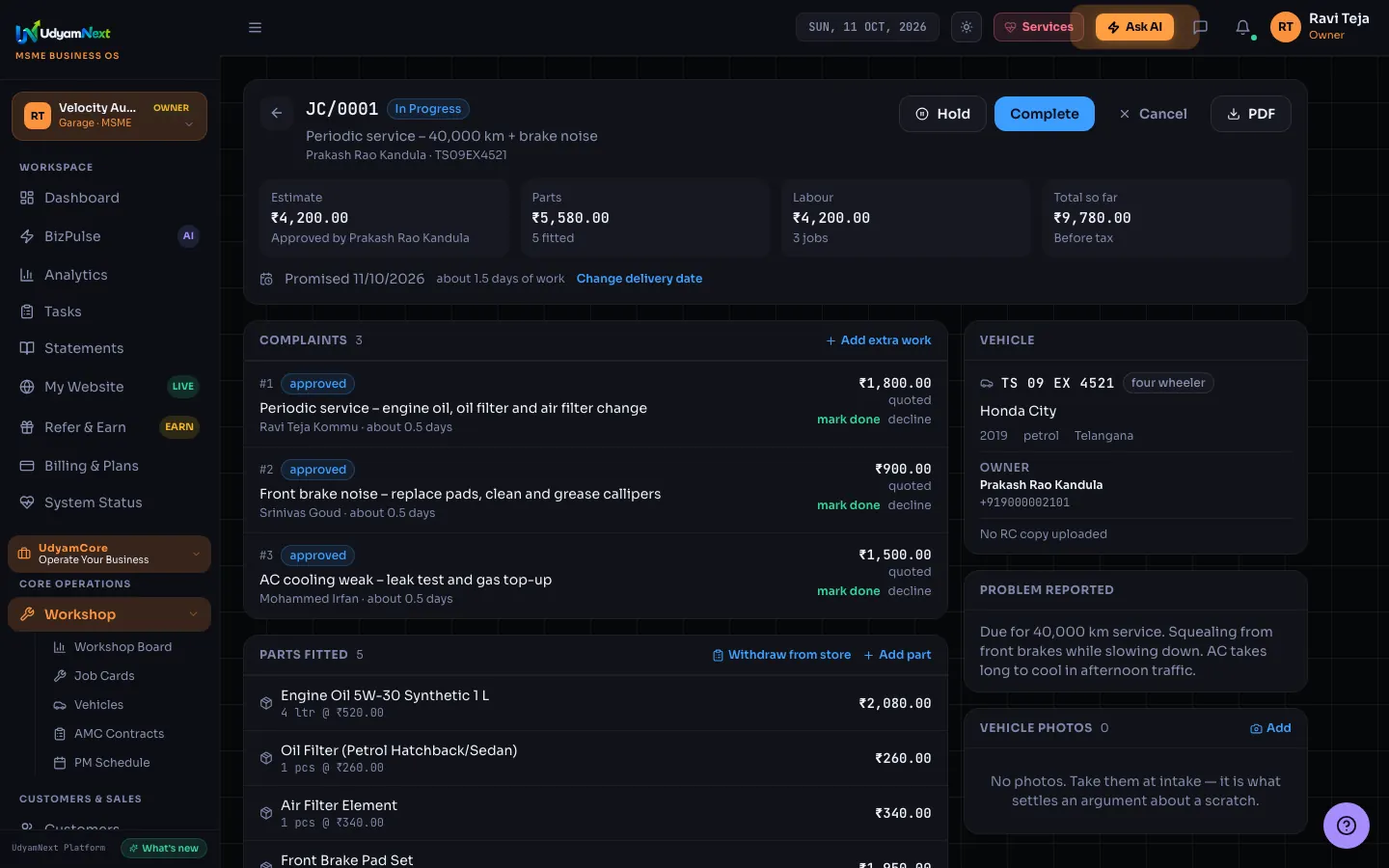The height and width of the screenshot is (868, 1389).
Task: Click the car icon next to TS 09 EX 4521
Action: (987, 384)
